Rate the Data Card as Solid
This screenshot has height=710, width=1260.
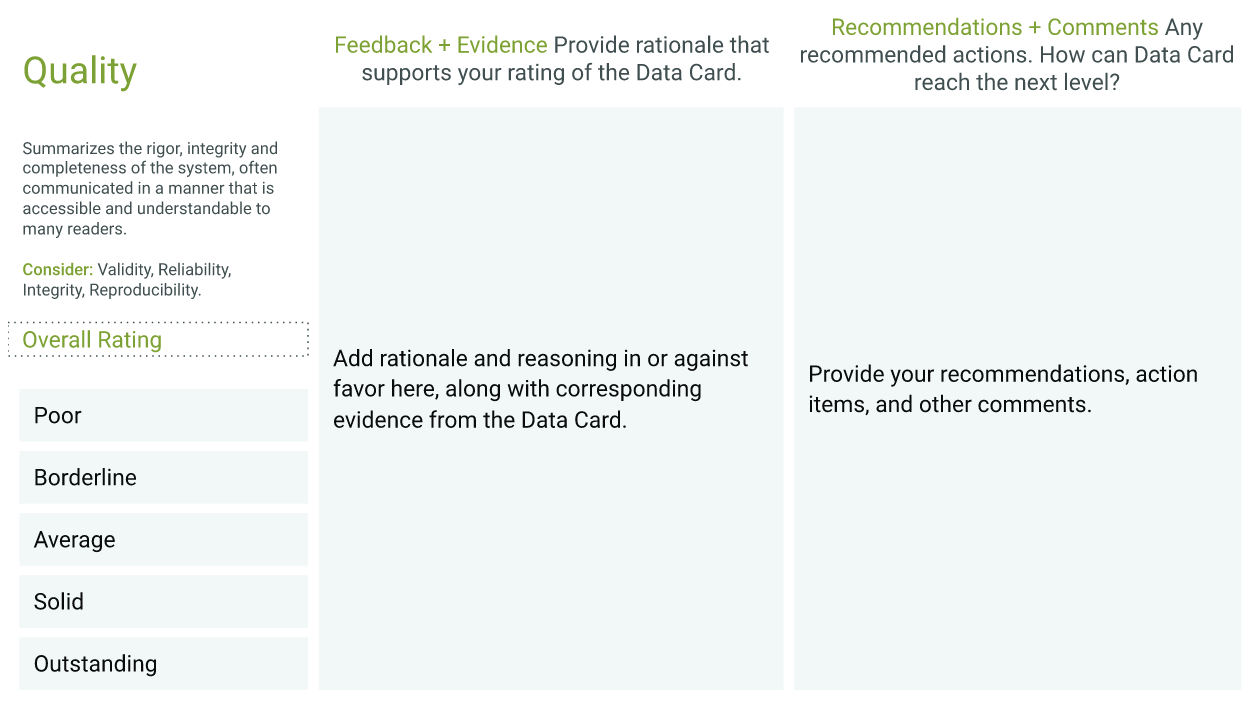point(163,602)
